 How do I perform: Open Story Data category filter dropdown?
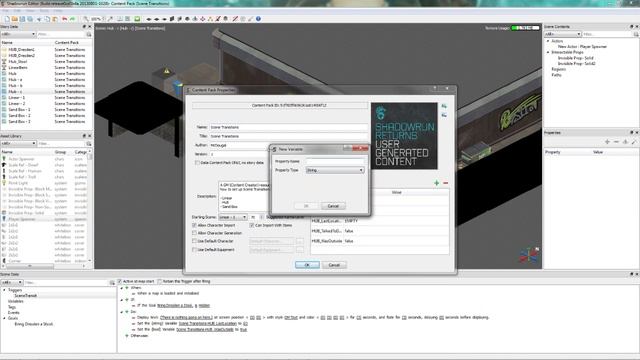(x=18, y=35)
